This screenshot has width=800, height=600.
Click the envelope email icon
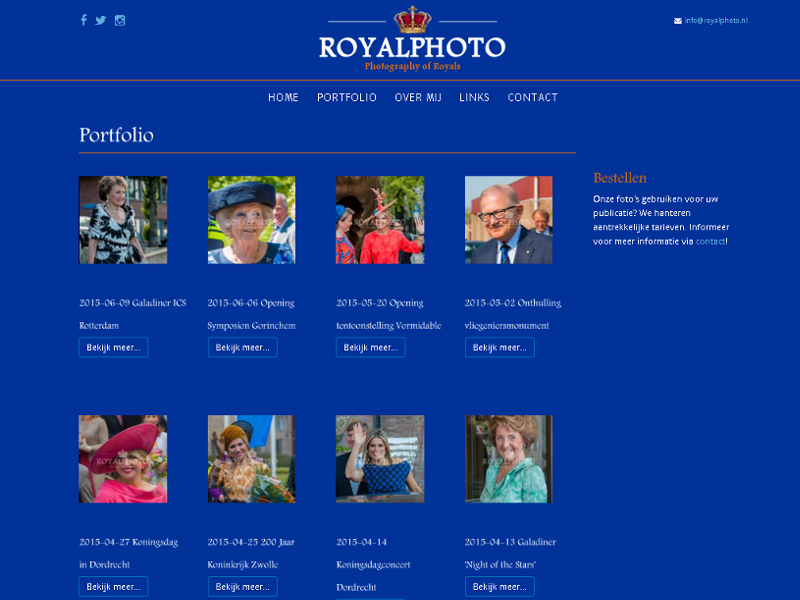(x=678, y=21)
